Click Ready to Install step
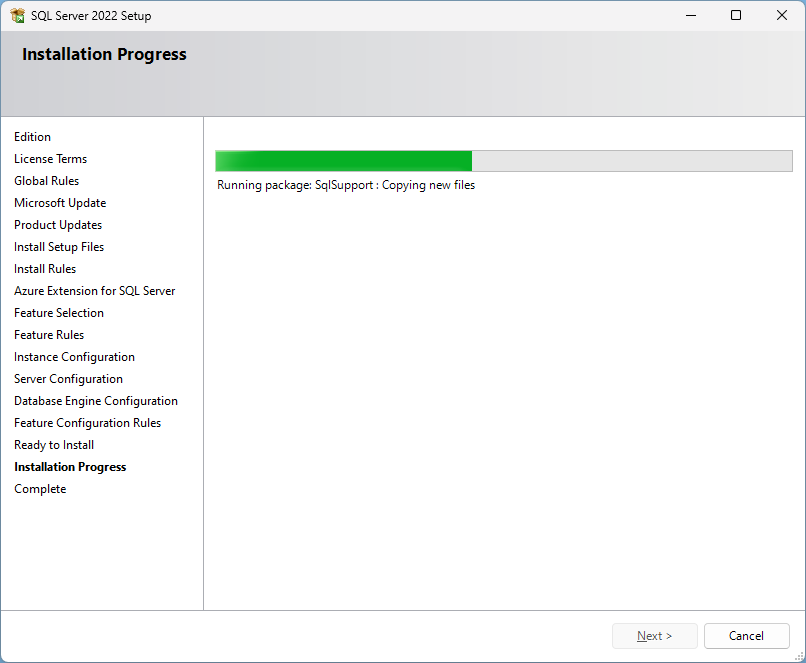Viewport: 806px width, 663px height. (54, 445)
